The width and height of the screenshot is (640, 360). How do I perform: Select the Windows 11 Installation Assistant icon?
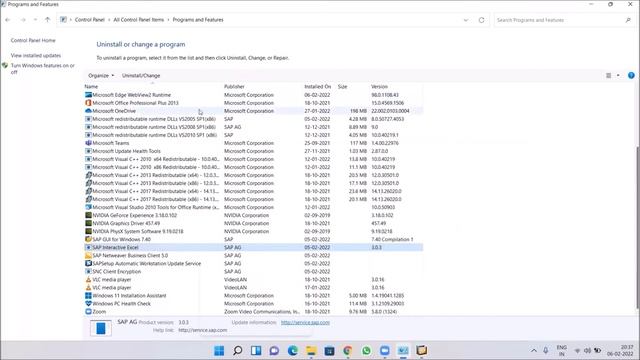(88, 296)
